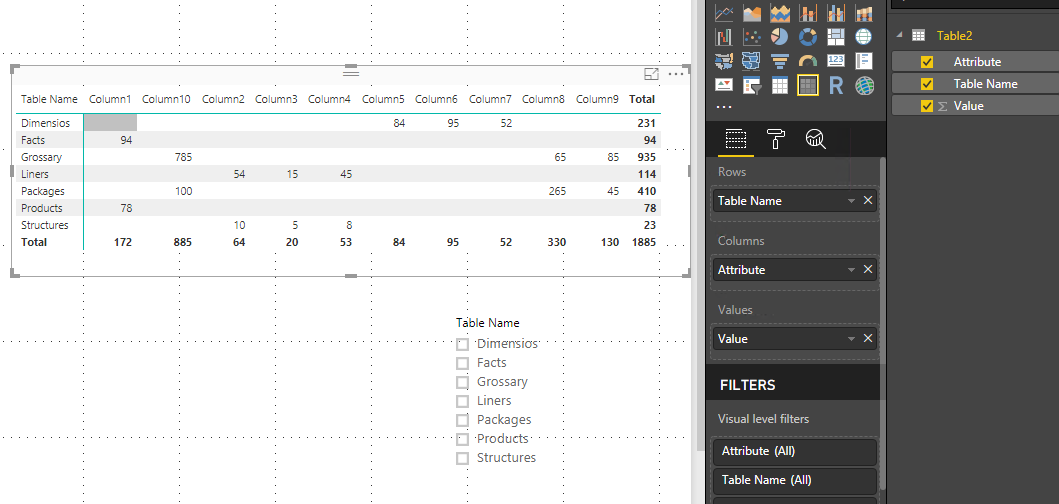
Task: Choose Line and clustered column chart
Action: pos(835,13)
